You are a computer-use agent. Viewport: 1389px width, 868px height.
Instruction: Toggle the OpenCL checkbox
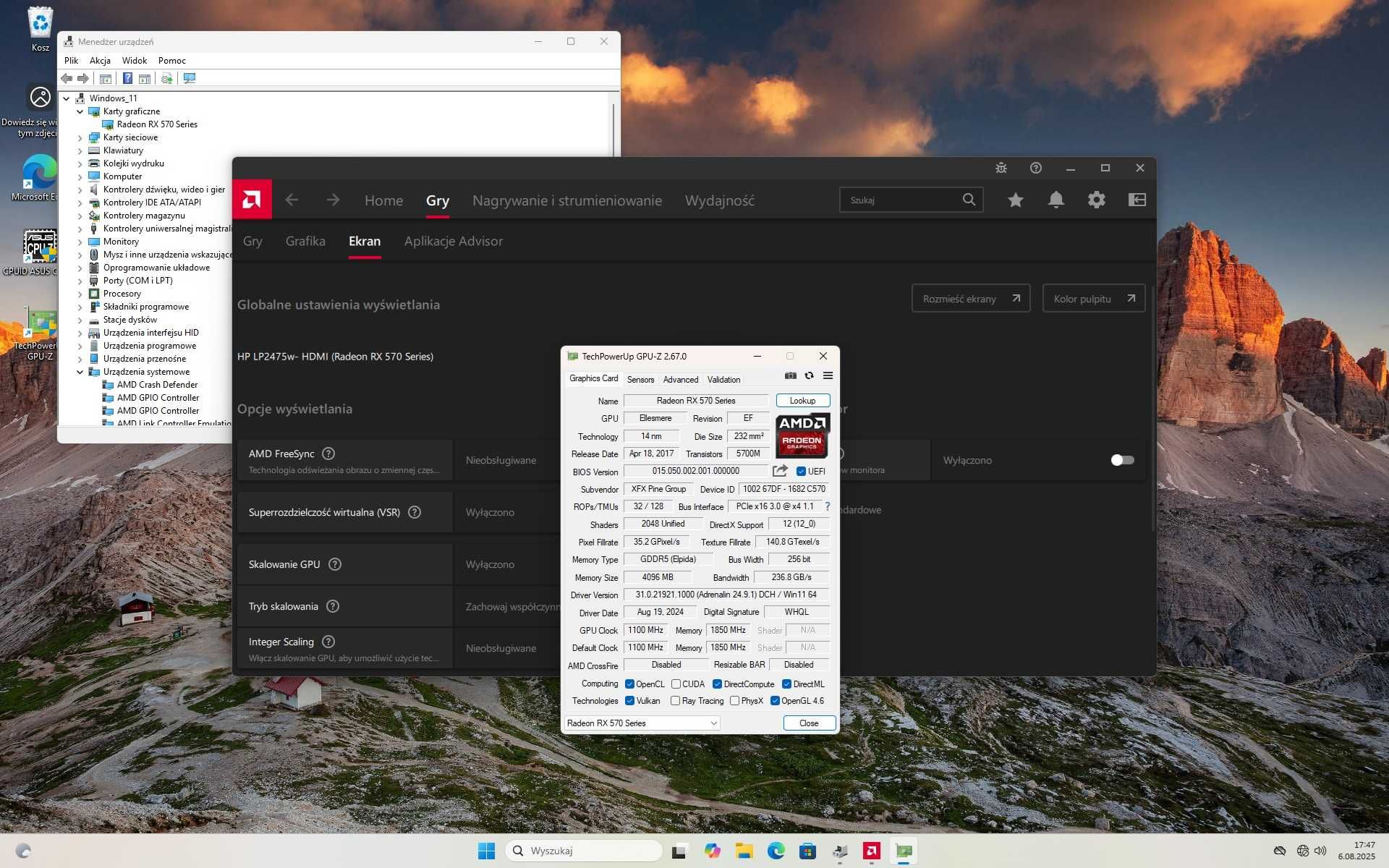(x=629, y=684)
